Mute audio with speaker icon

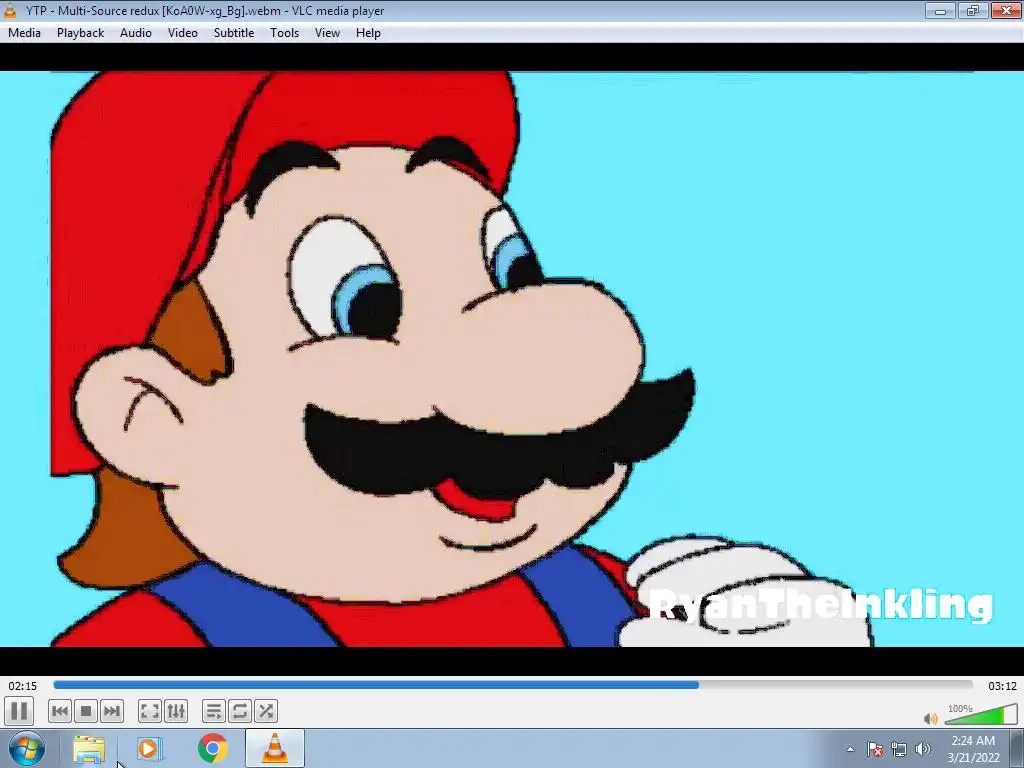tap(931, 718)
